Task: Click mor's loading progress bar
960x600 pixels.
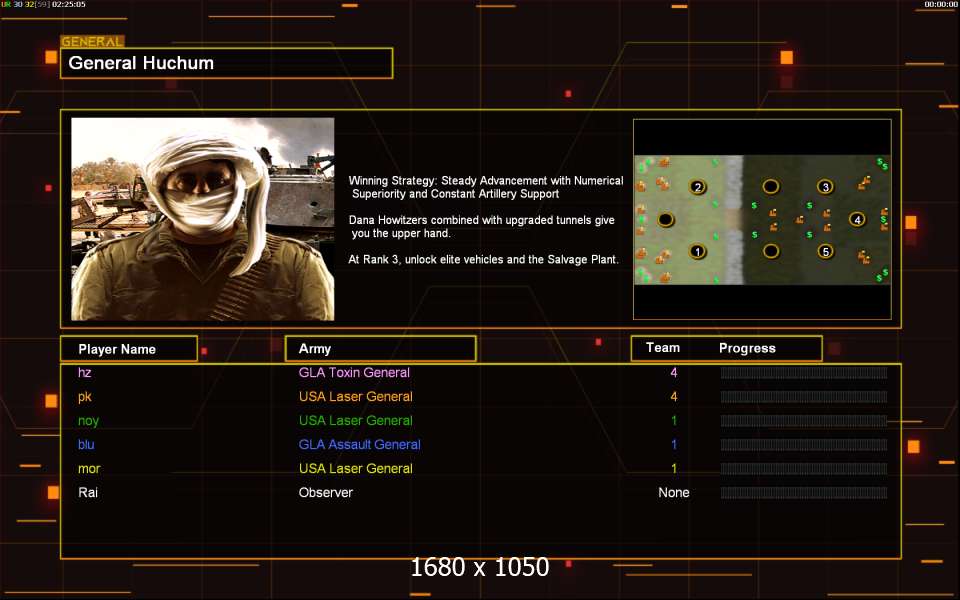Action: click(804, 469)
